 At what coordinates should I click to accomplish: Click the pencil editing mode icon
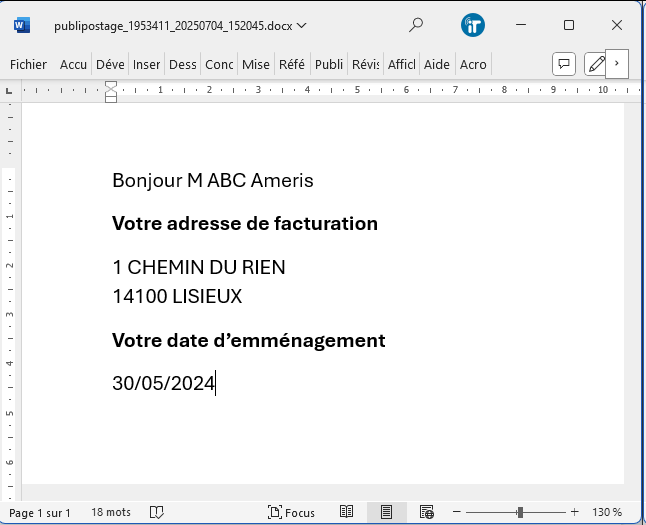point(596,64)
